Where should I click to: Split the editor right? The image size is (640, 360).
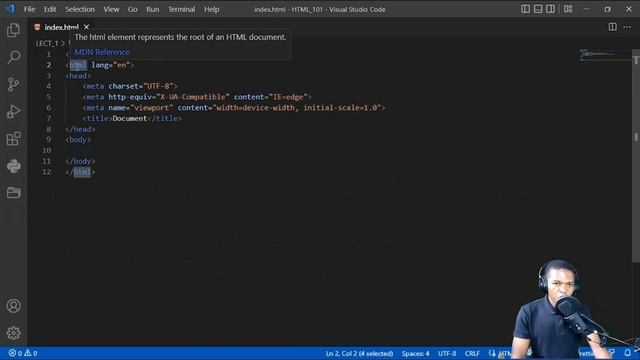click(x=613, y=27)
